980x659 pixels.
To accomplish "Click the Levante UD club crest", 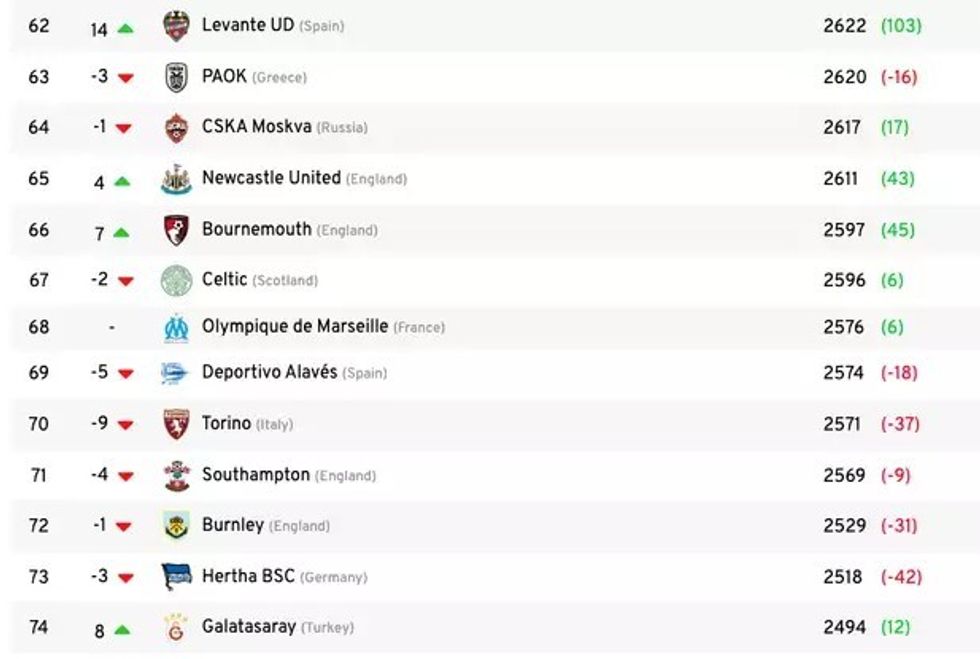I will click(176, 26).
